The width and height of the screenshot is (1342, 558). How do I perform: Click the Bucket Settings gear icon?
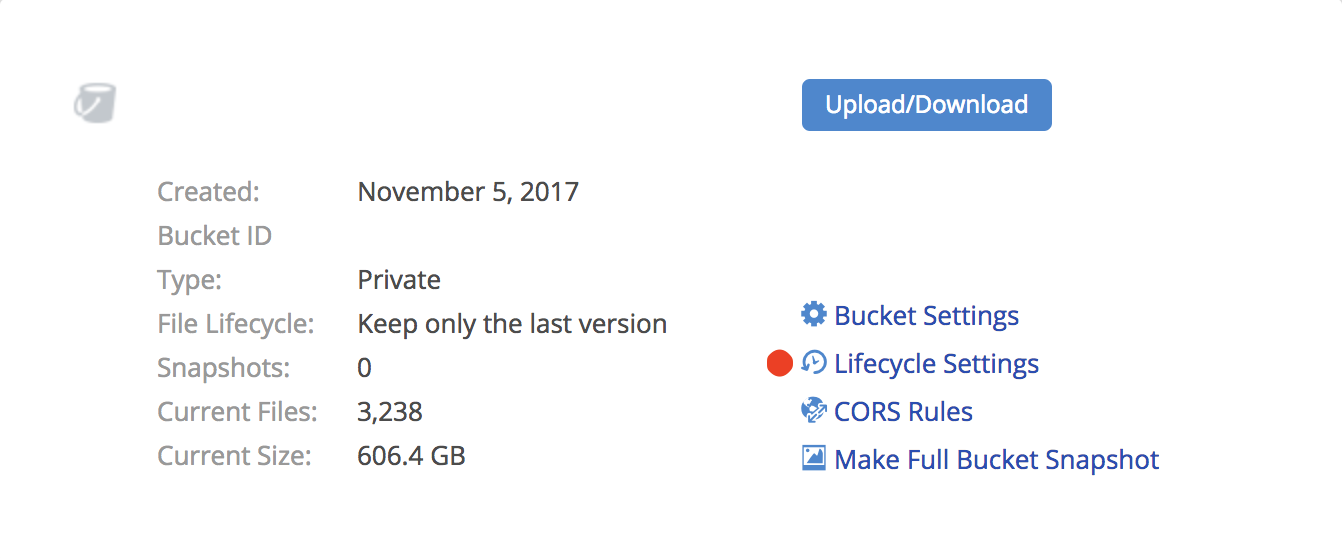pos(814,315)
